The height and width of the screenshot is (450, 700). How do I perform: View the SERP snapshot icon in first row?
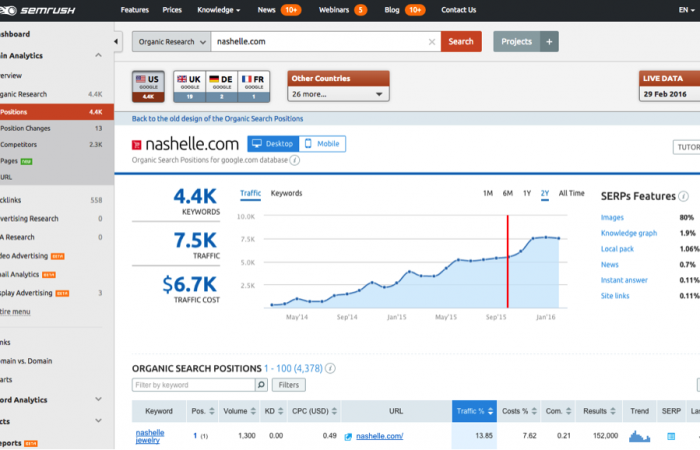point(671,436)
